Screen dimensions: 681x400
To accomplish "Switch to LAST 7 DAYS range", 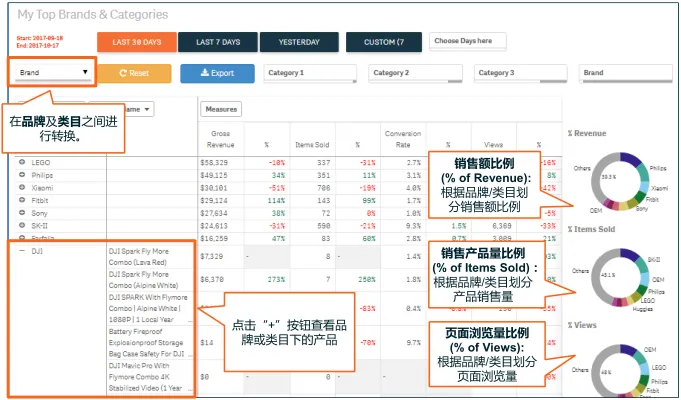I will point(218,42).
